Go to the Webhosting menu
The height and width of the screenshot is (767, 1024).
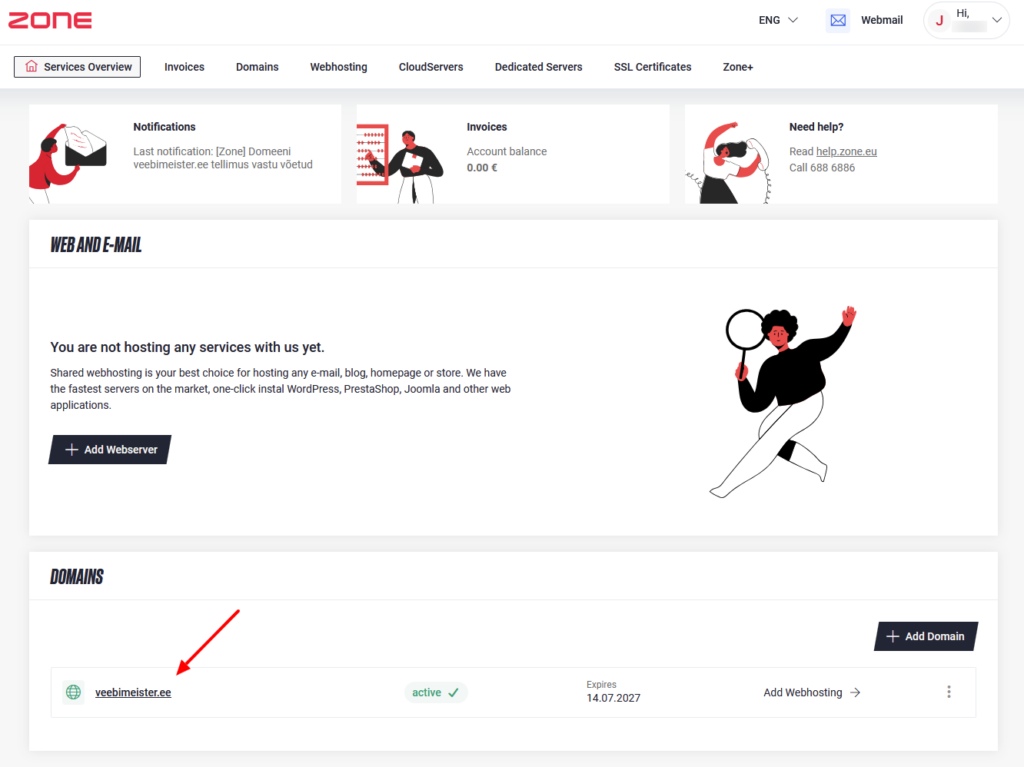click(338, 67)
